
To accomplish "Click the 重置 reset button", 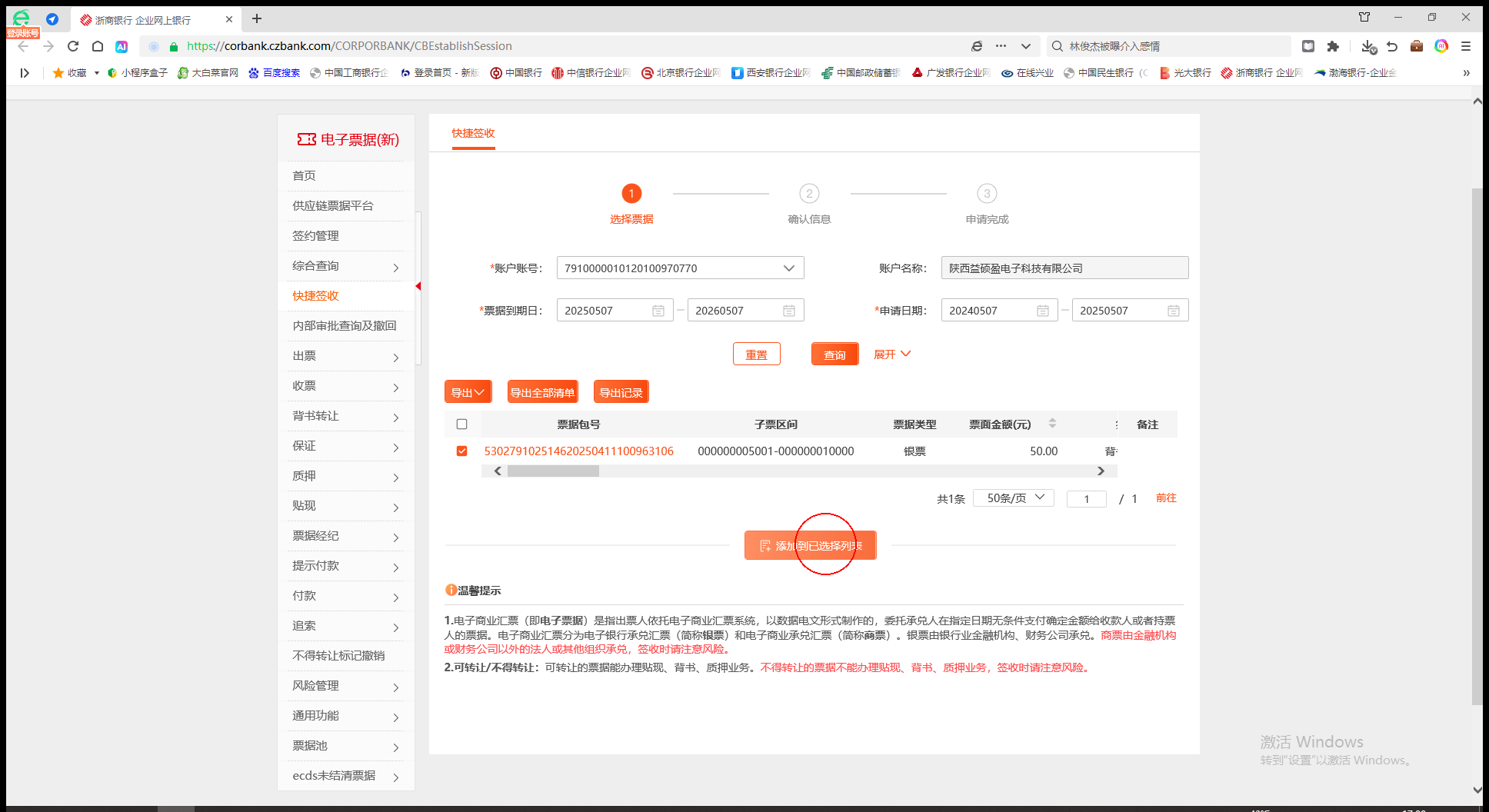I will coord(757,354).
